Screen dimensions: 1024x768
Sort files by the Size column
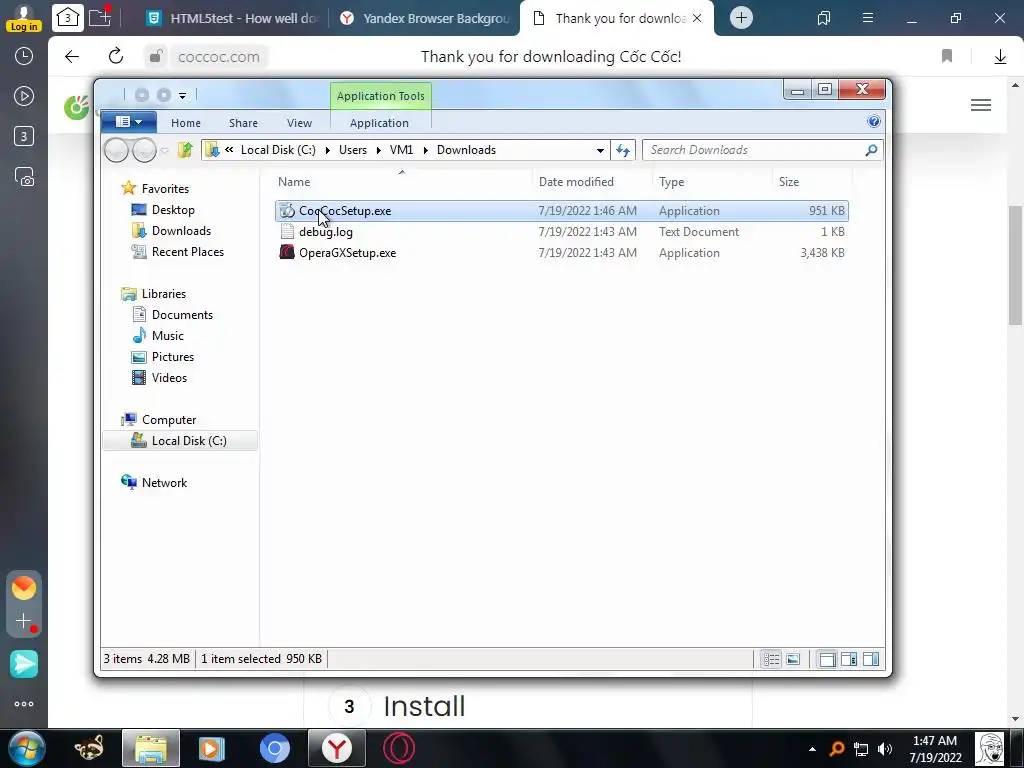(x=812, y=182)
